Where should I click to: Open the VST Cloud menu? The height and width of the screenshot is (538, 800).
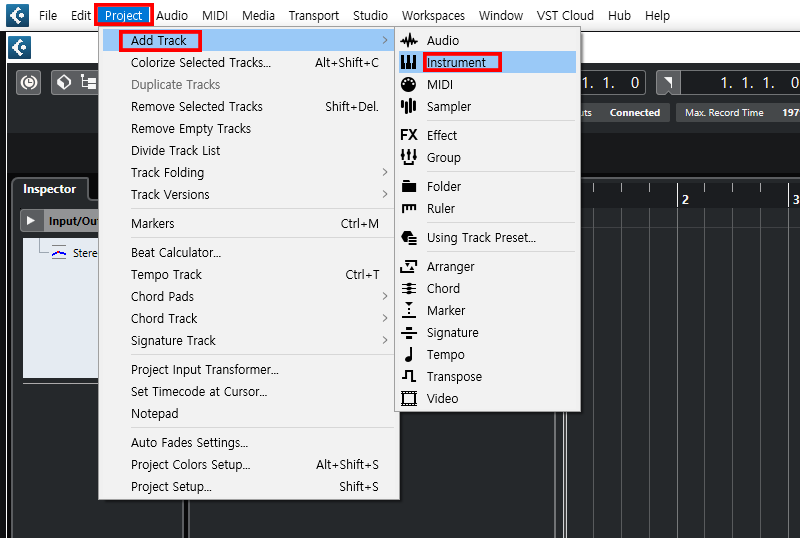pyautogui.click(x=565, y=16)
